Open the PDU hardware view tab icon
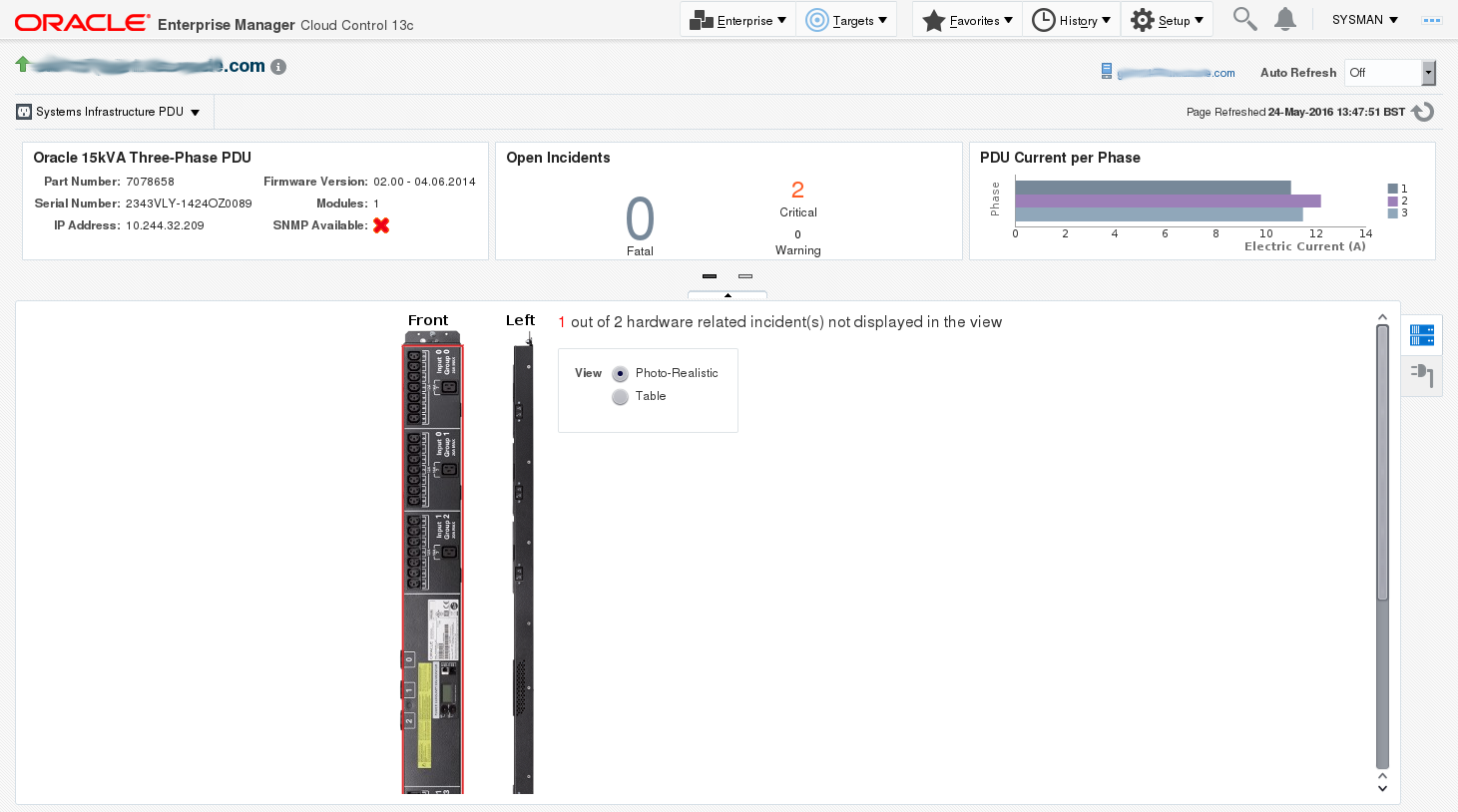Image resolution: width=1458 pixels, height=812 pixels. tap(1422, 335)
